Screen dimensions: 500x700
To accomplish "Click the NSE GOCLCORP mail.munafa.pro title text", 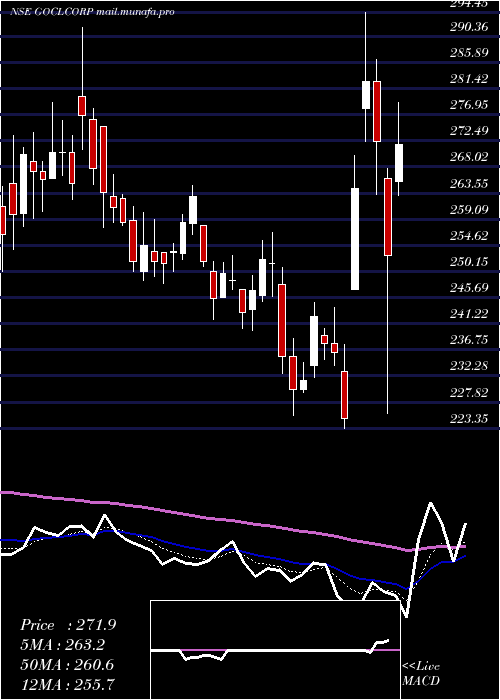I will pos(92,12).
